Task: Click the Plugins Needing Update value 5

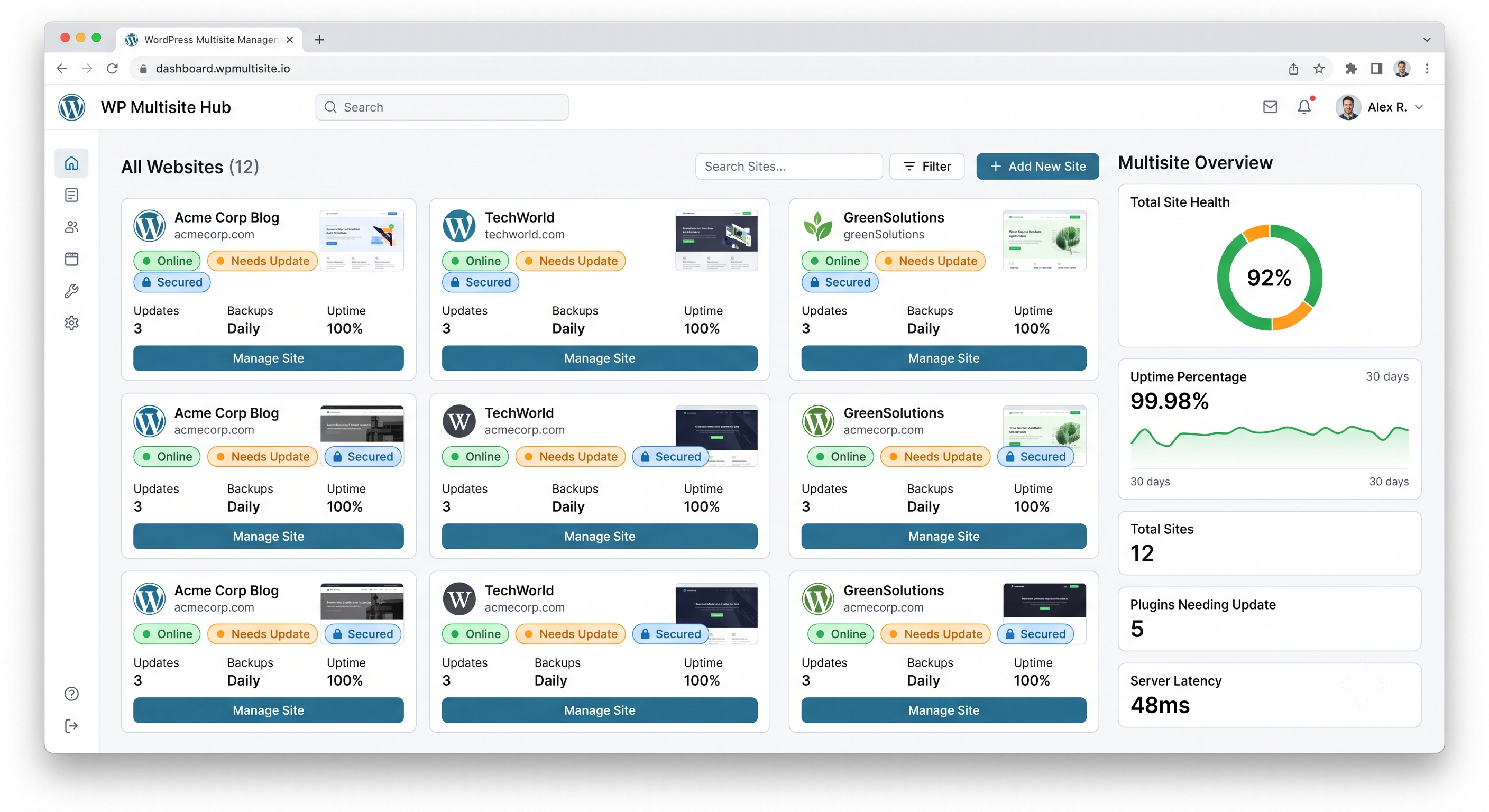Action: click(x=1136, y=629)
